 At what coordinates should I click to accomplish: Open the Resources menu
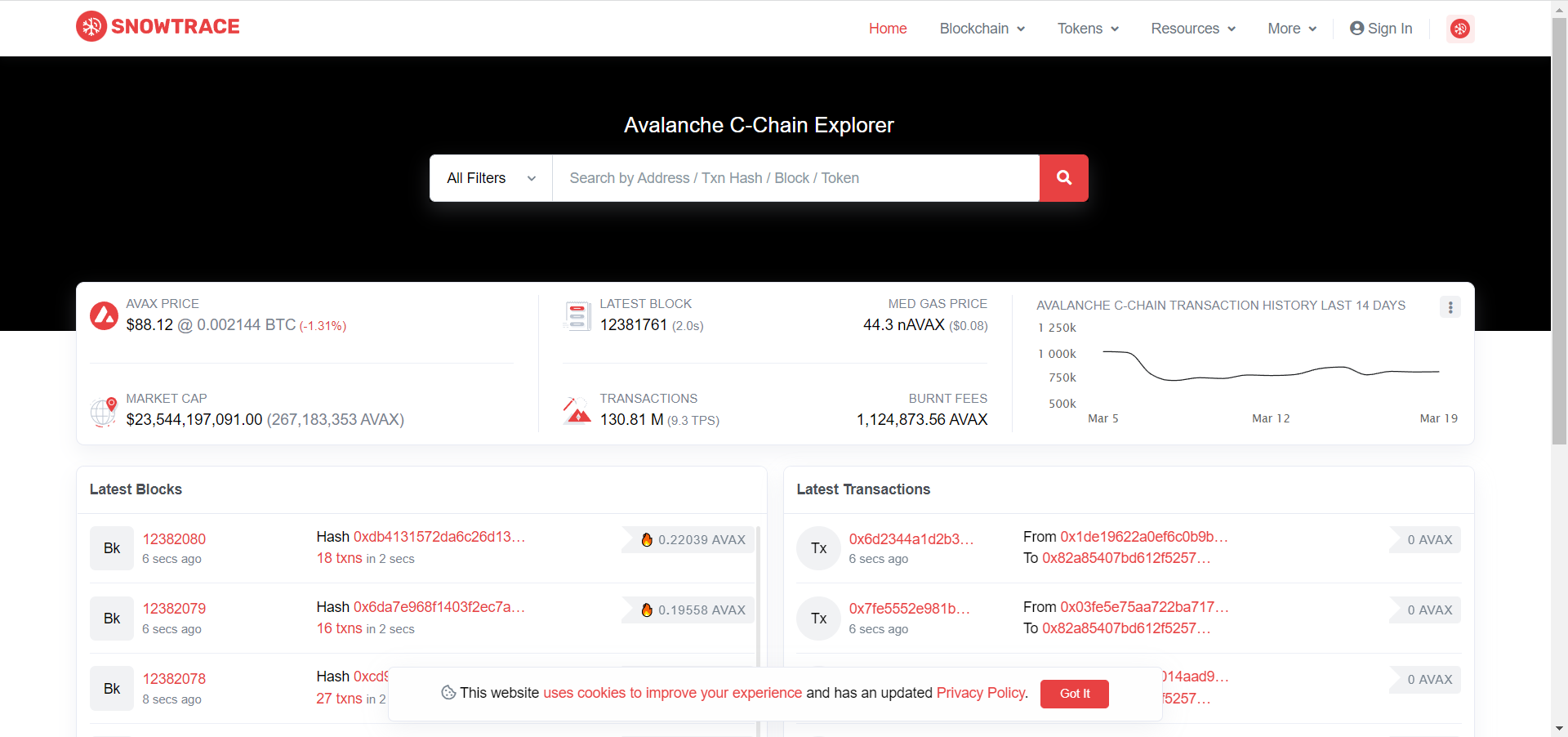tap(1192, 29)
